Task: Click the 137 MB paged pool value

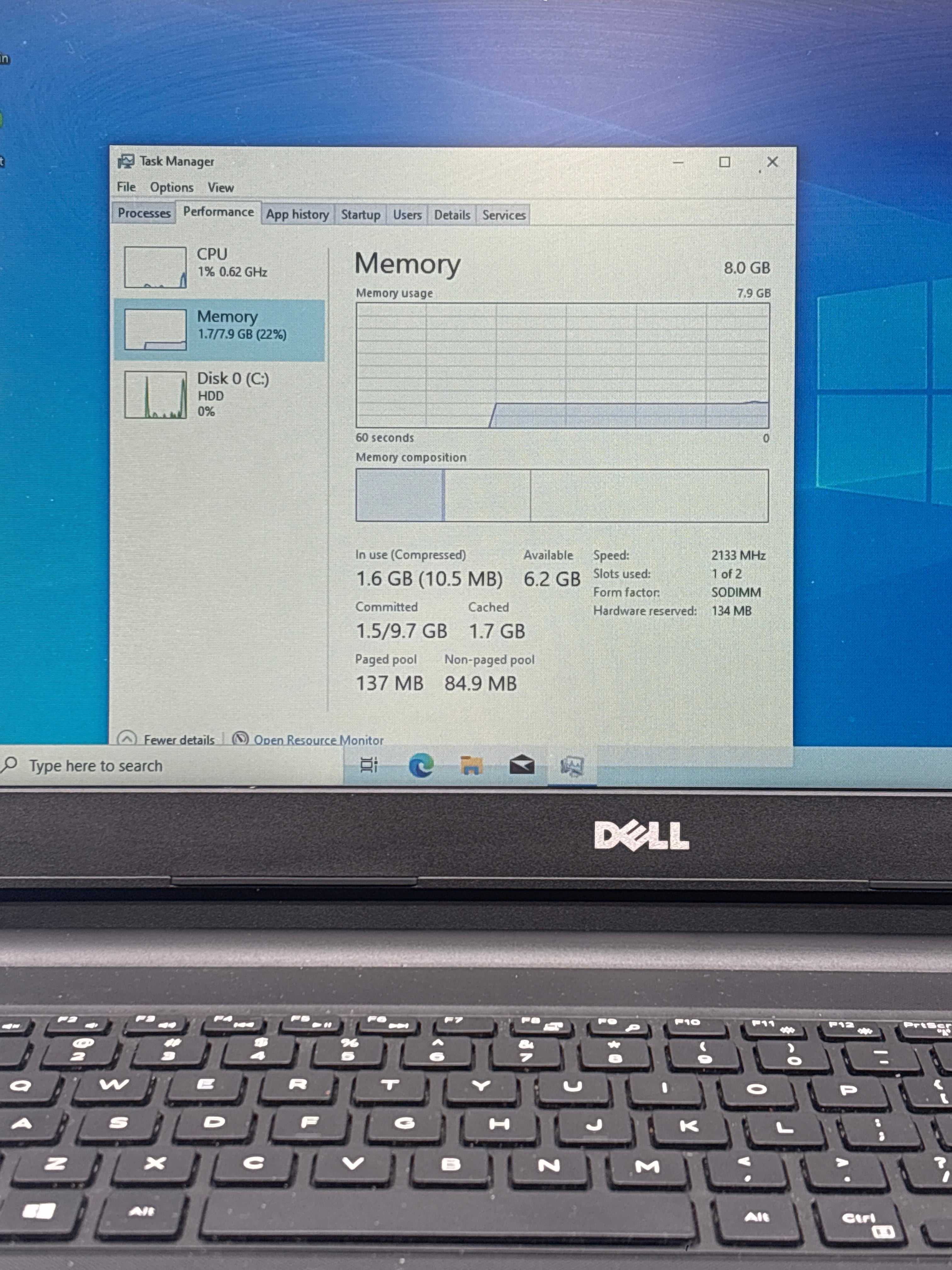Action: [390, 683]
